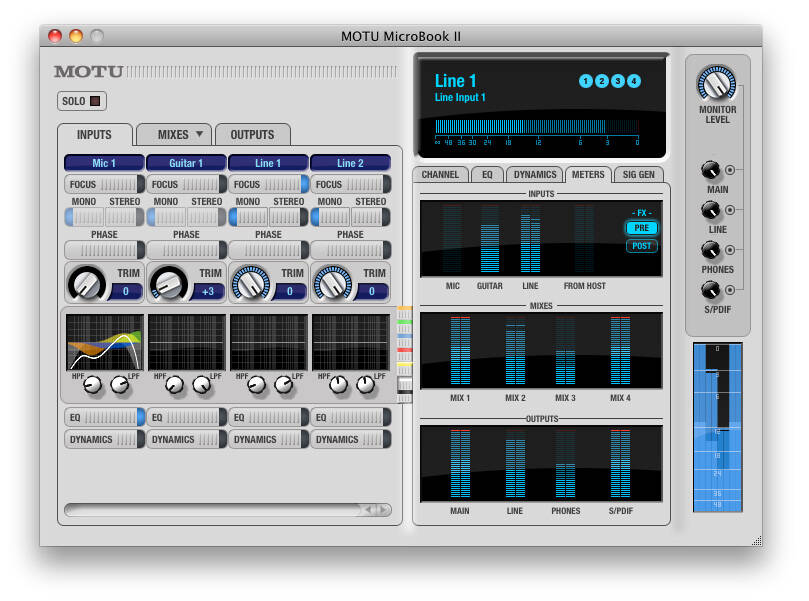Viewport: 809px width, 601px height.
Task: Click the Mic 1 trim knob
Action: pos(87,283)
